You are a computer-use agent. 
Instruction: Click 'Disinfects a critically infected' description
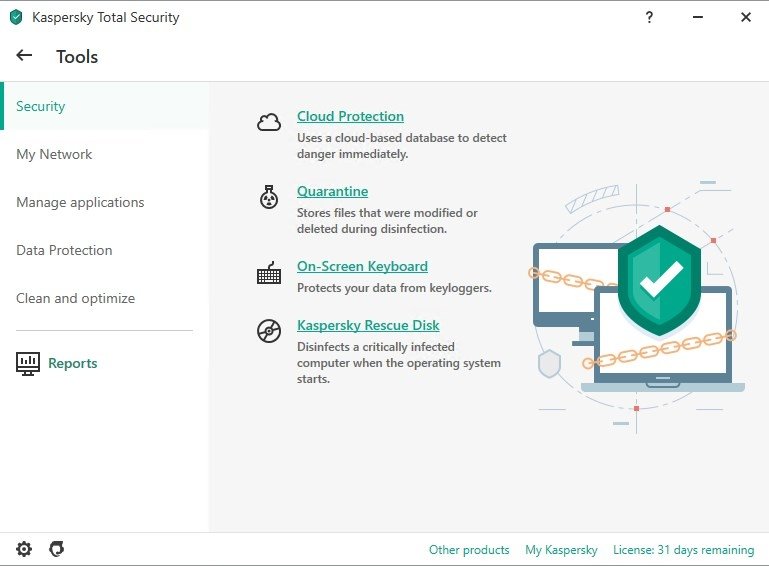pos(399,362)
